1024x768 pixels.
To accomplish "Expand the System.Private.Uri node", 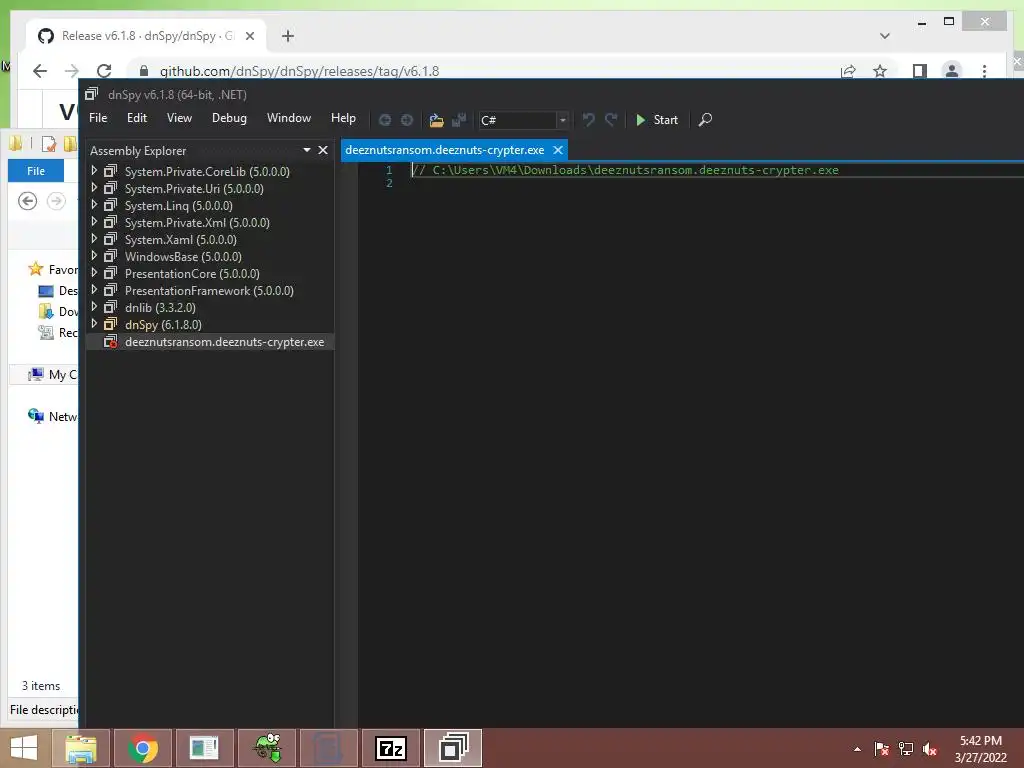I will 94,188.
